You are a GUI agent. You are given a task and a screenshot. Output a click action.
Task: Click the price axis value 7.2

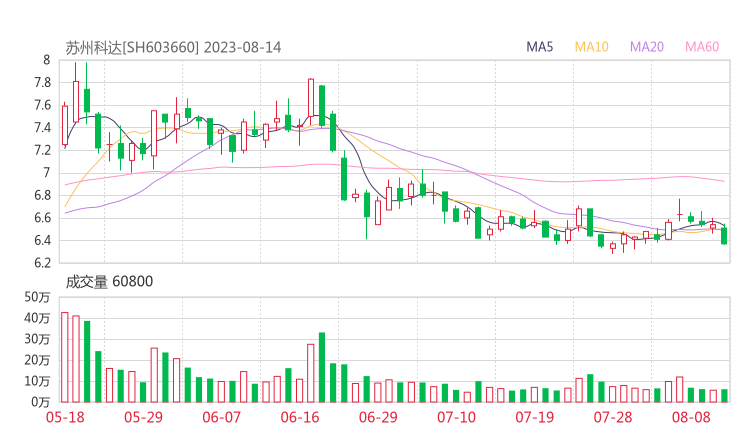point(42,150)
